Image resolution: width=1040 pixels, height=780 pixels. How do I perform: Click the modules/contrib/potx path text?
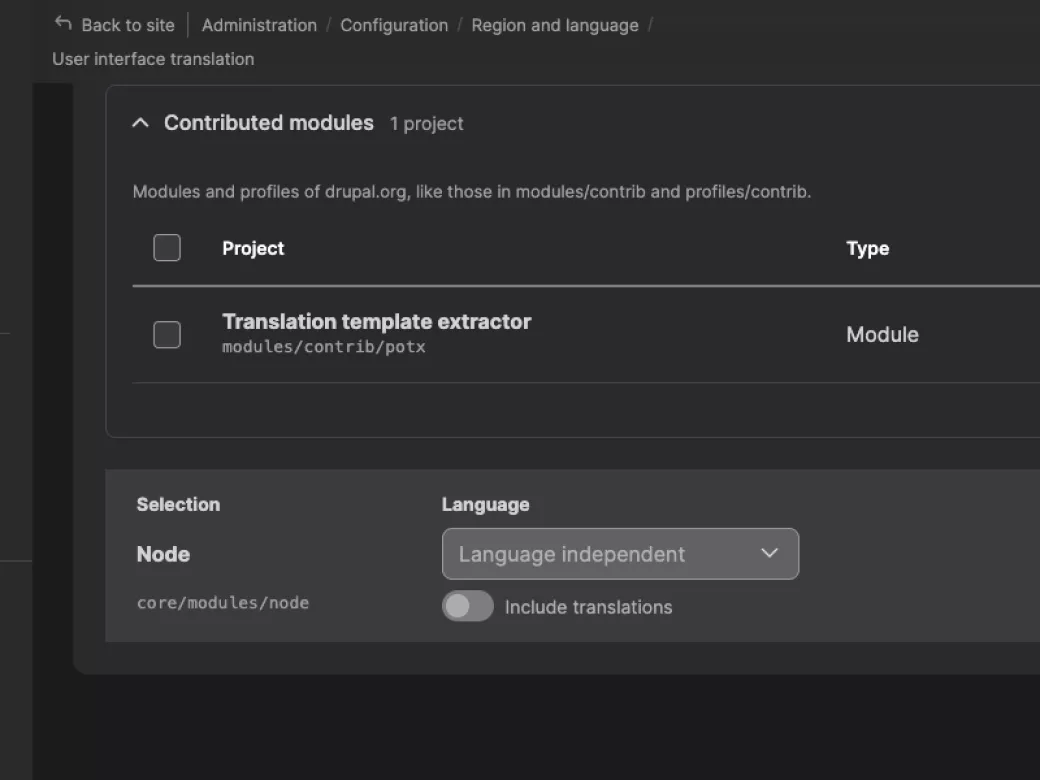(x=324, y=347)
